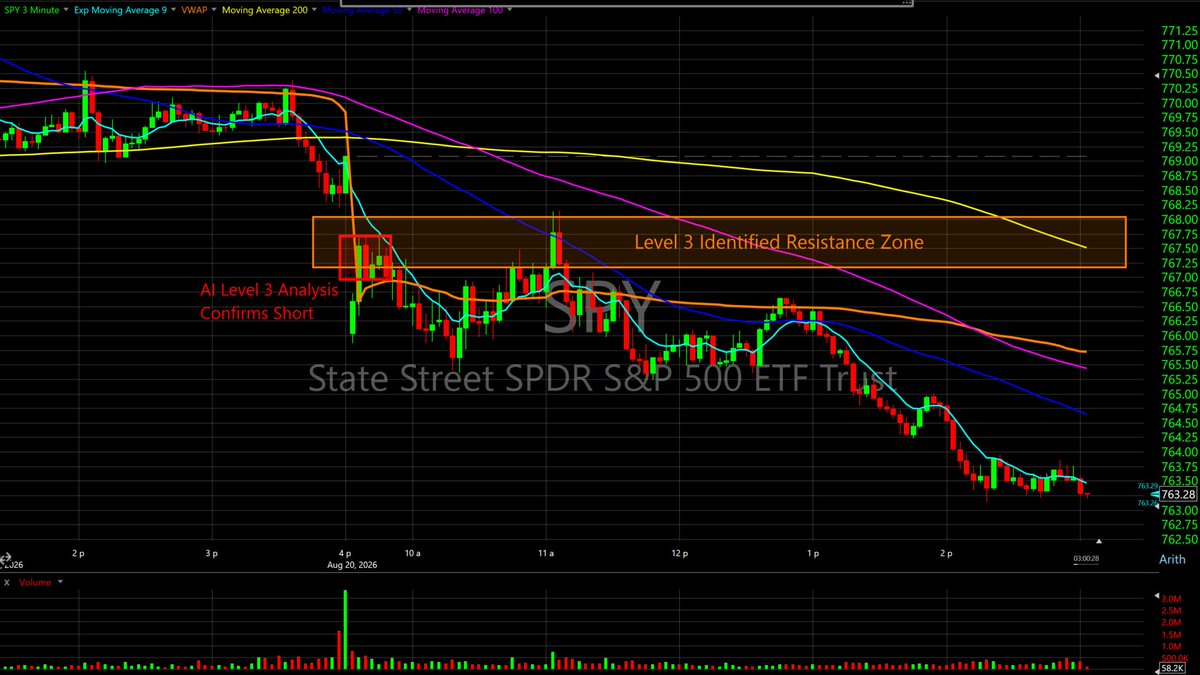Screen dimensions: 1200x675
Task: Click the 767.00 price axis label
Action: point(1179,277)
